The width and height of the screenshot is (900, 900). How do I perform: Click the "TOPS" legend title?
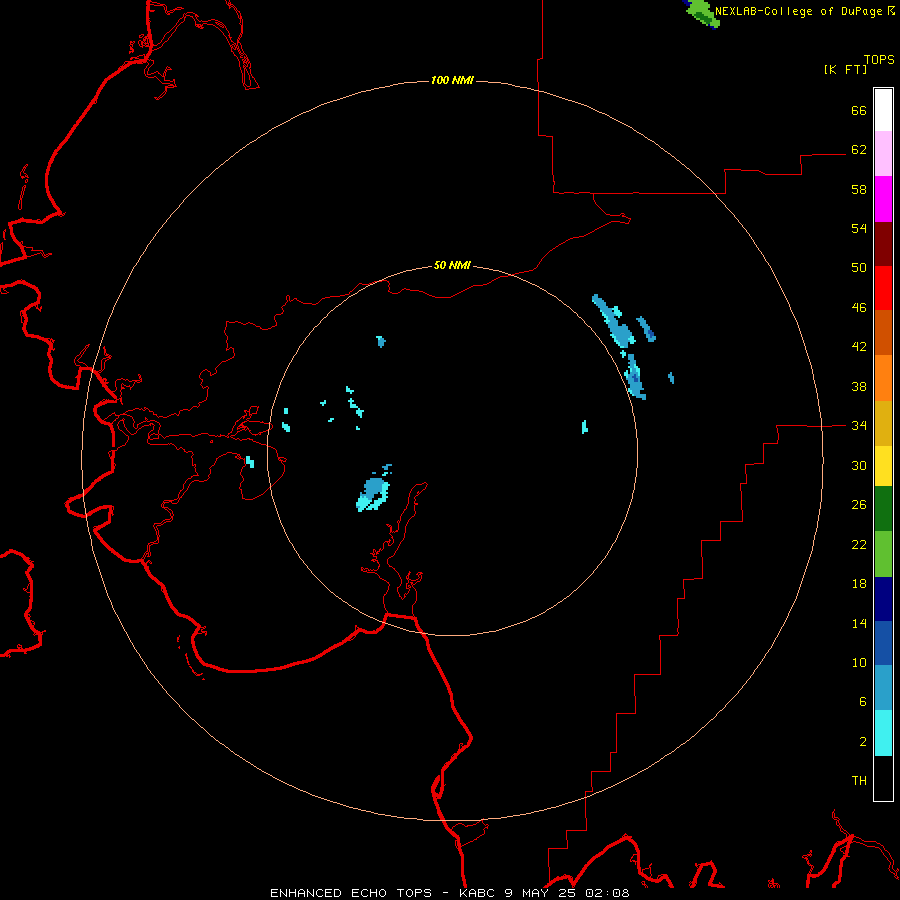coord(879,59)
